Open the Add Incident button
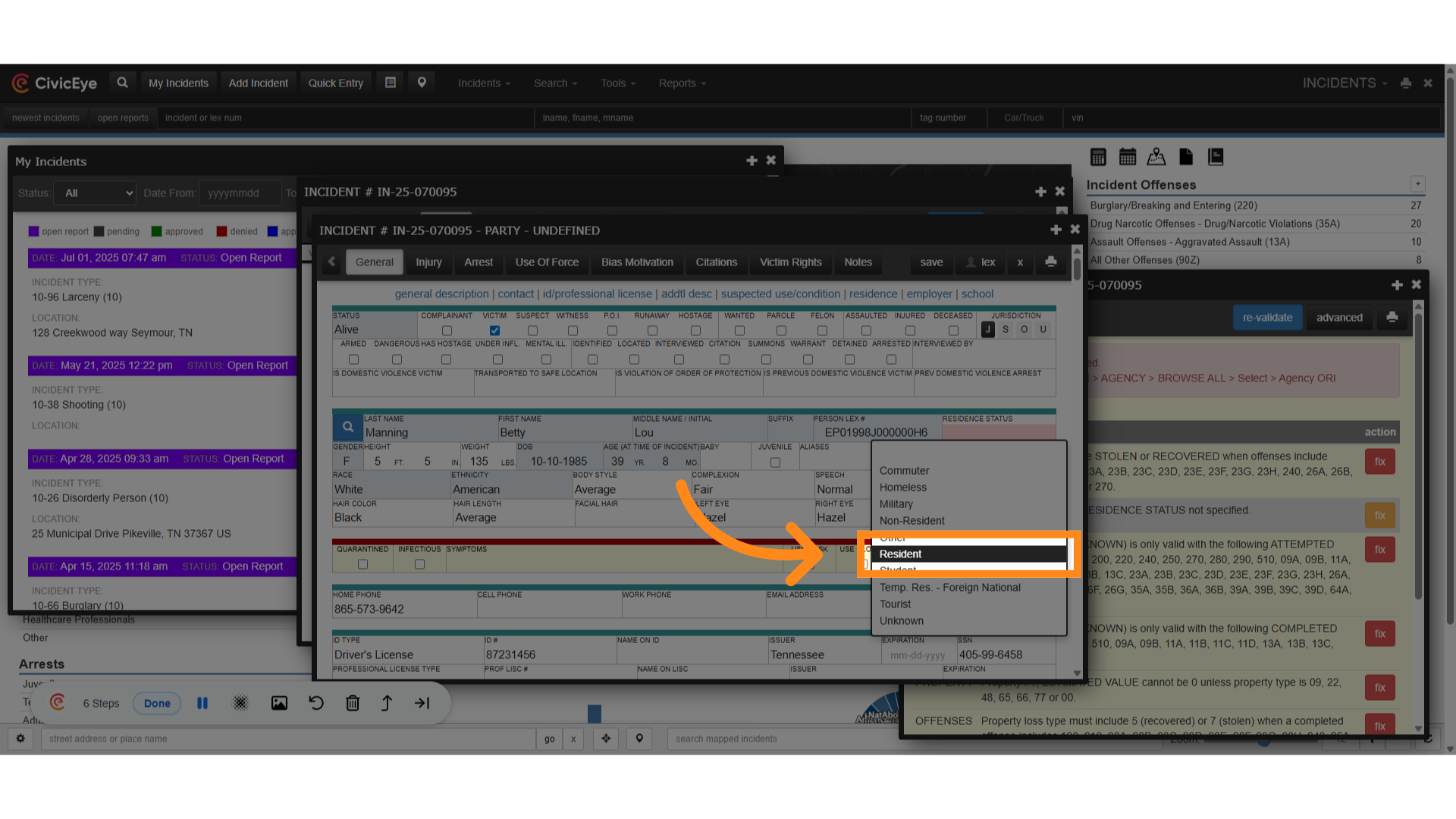 258,83
